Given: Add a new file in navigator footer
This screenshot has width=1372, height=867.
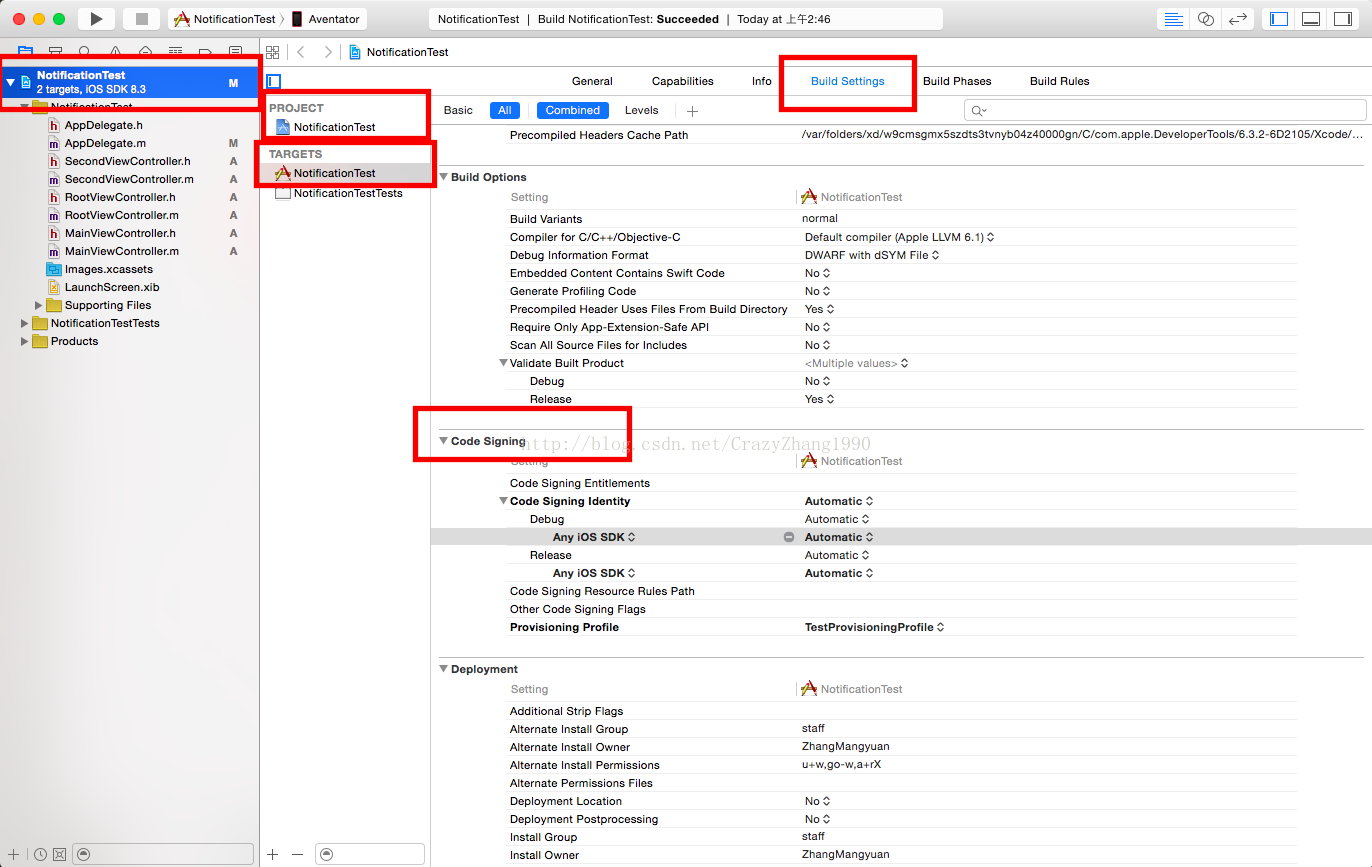Looking at the screenshot, I should pos(14,854).
